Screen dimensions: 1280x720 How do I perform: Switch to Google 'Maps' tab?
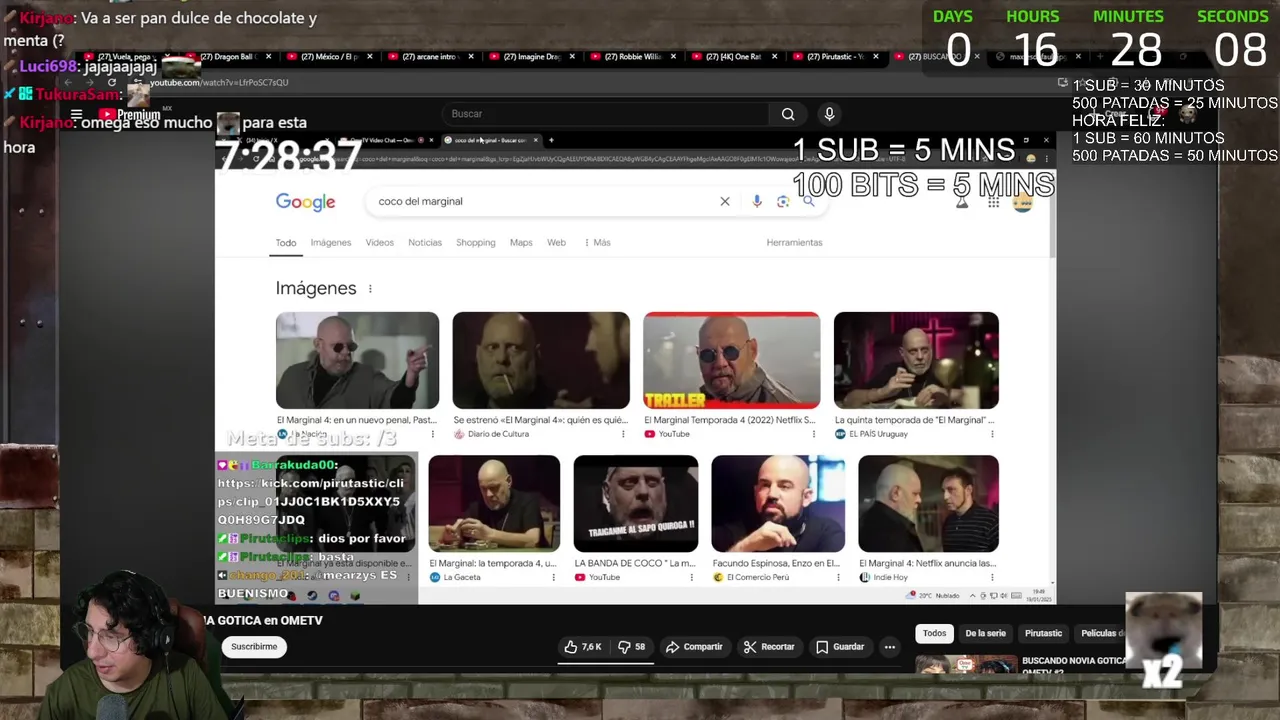point(521,243)
